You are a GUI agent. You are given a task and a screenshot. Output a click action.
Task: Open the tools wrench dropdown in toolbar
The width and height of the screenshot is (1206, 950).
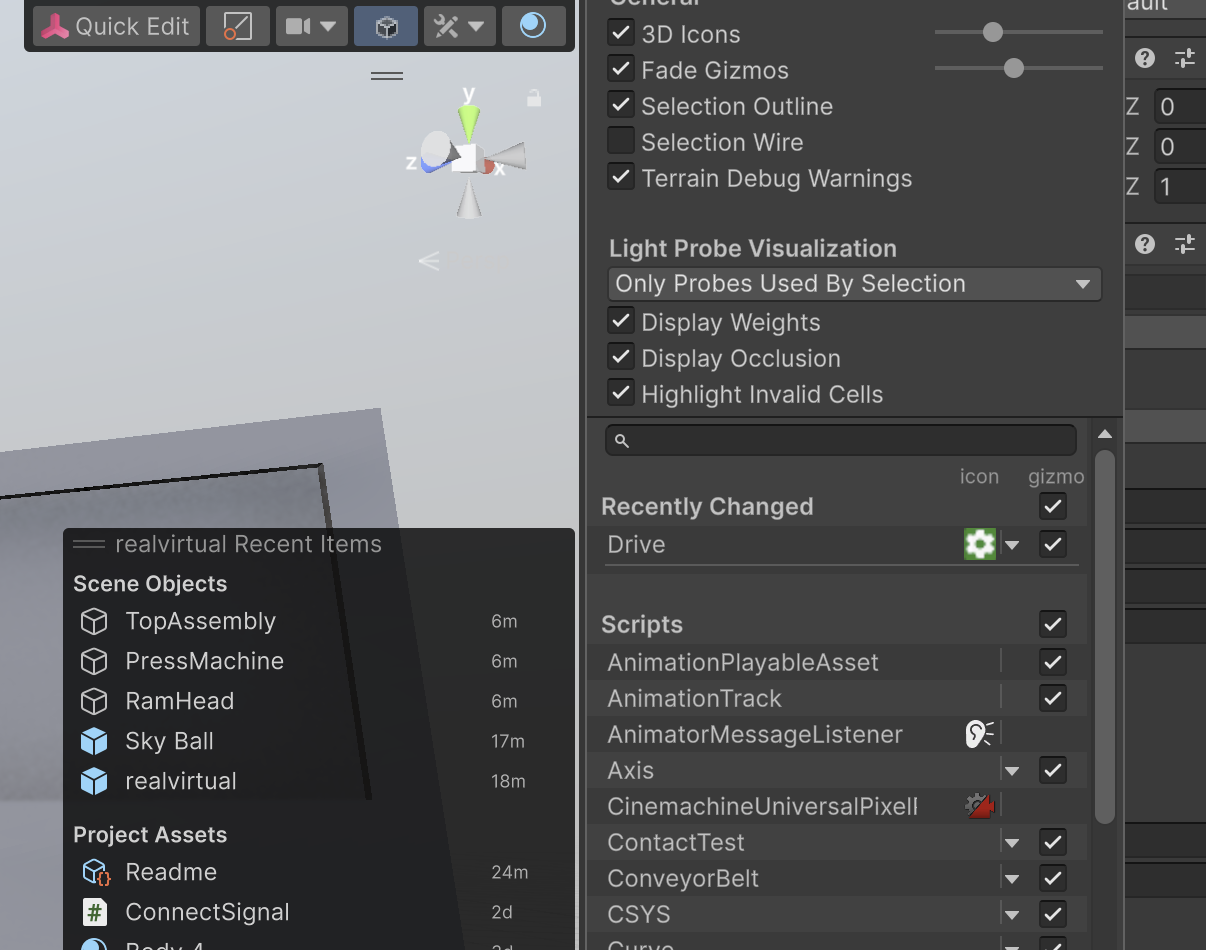[459, 26]
